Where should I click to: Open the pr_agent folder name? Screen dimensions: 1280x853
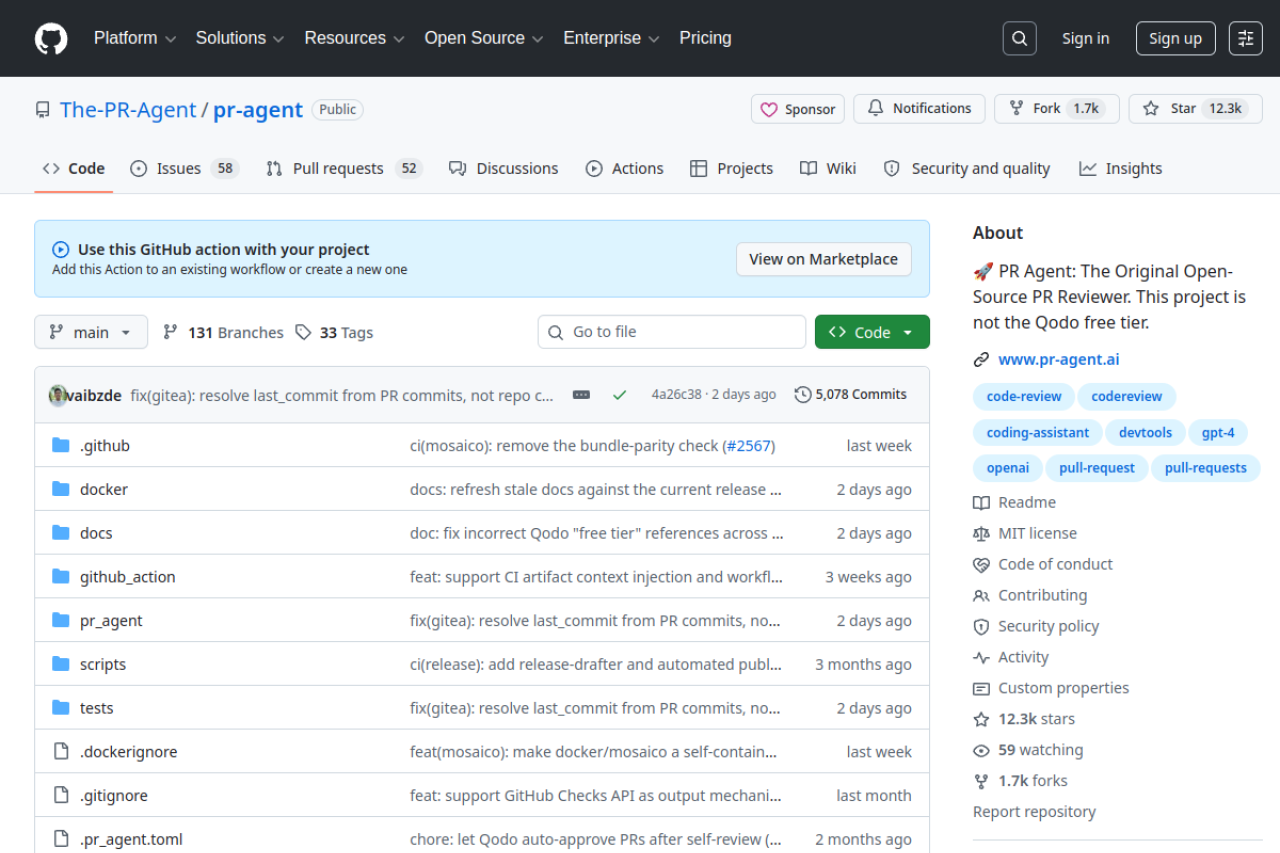click(x=111, y=621)
